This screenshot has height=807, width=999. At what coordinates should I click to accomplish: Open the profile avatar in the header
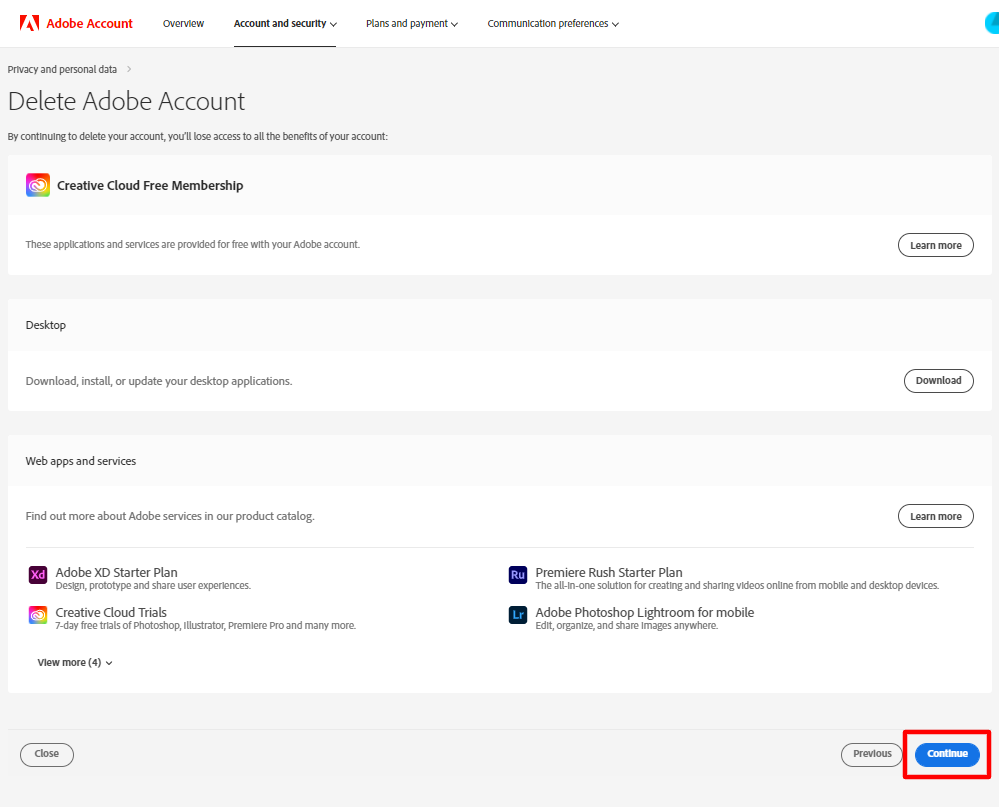click(x=992, y=24)
